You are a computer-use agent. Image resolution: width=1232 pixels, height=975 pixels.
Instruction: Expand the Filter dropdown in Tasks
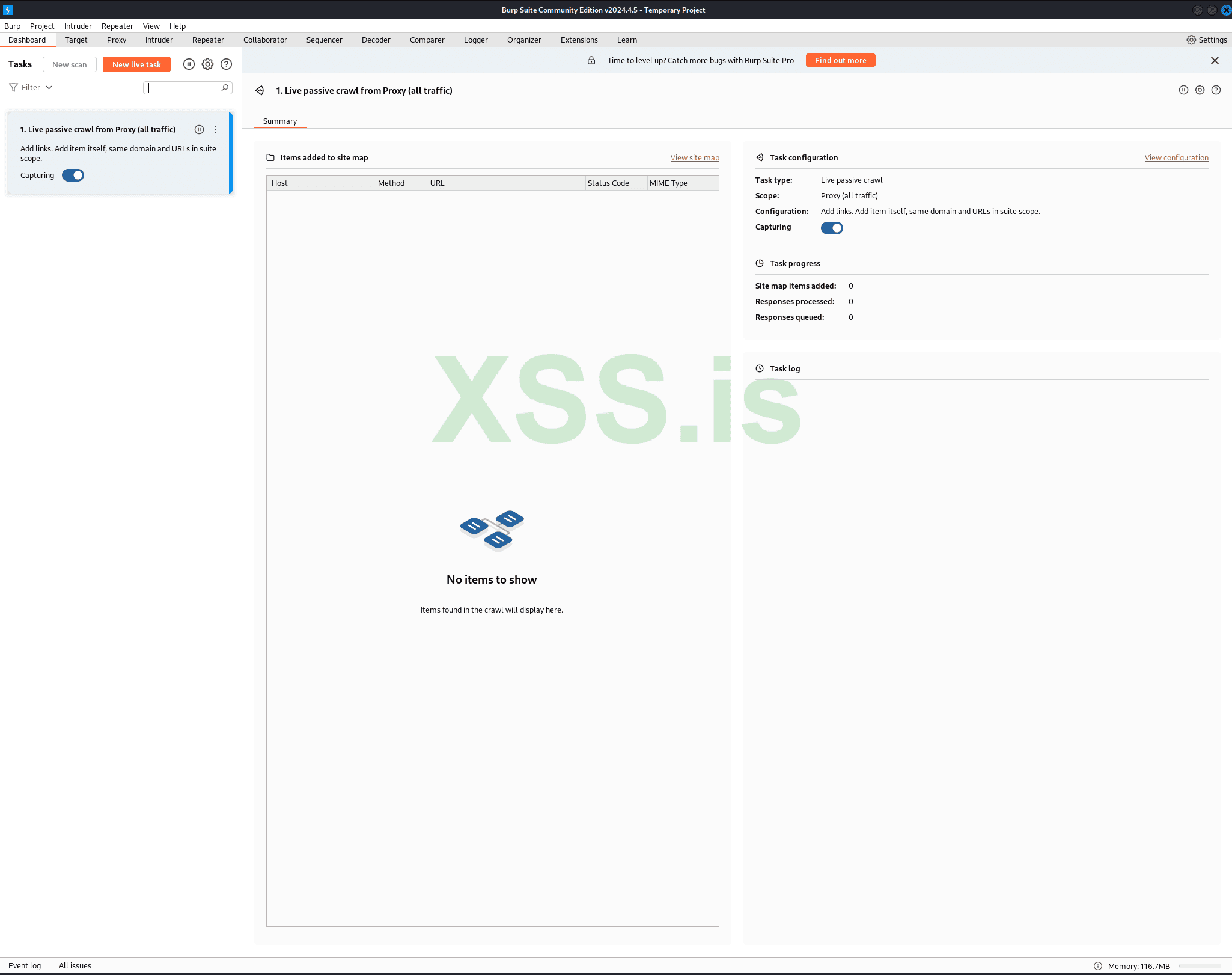pos(31,88)
